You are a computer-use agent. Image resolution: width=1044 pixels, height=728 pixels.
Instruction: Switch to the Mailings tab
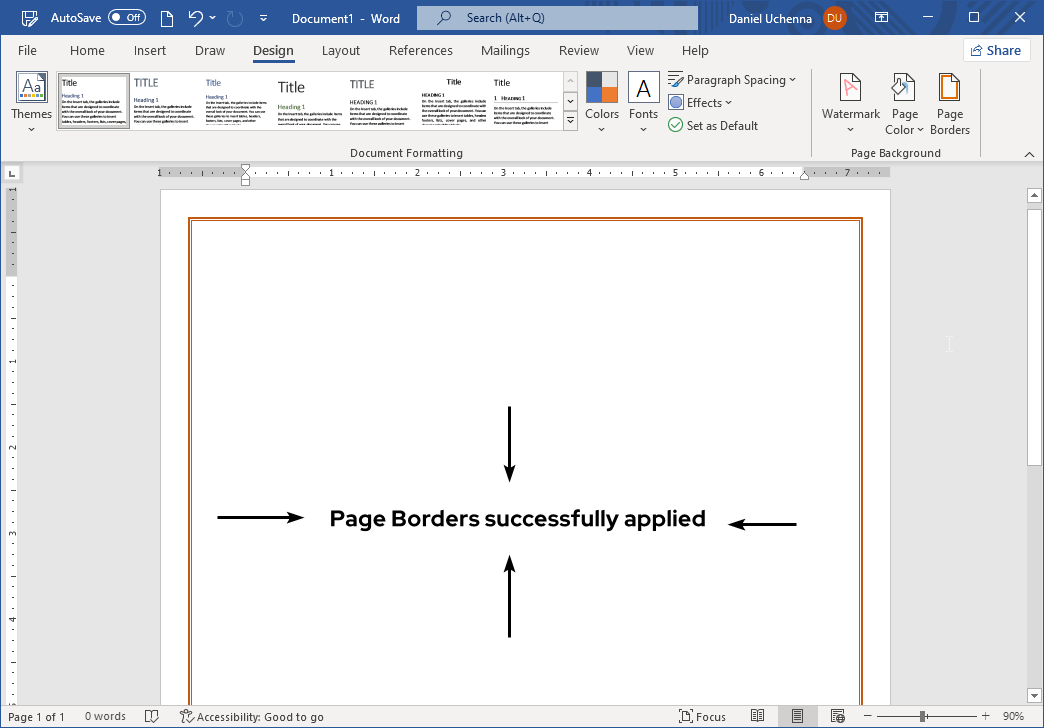(505, 50)
